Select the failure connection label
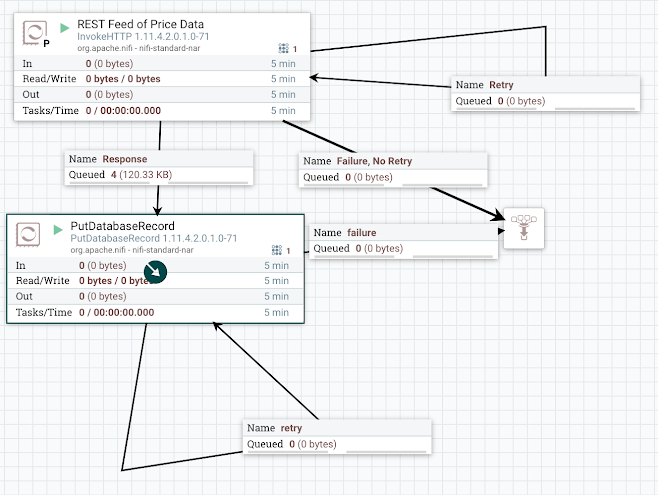Screen dimensions: 658x495 403,233
